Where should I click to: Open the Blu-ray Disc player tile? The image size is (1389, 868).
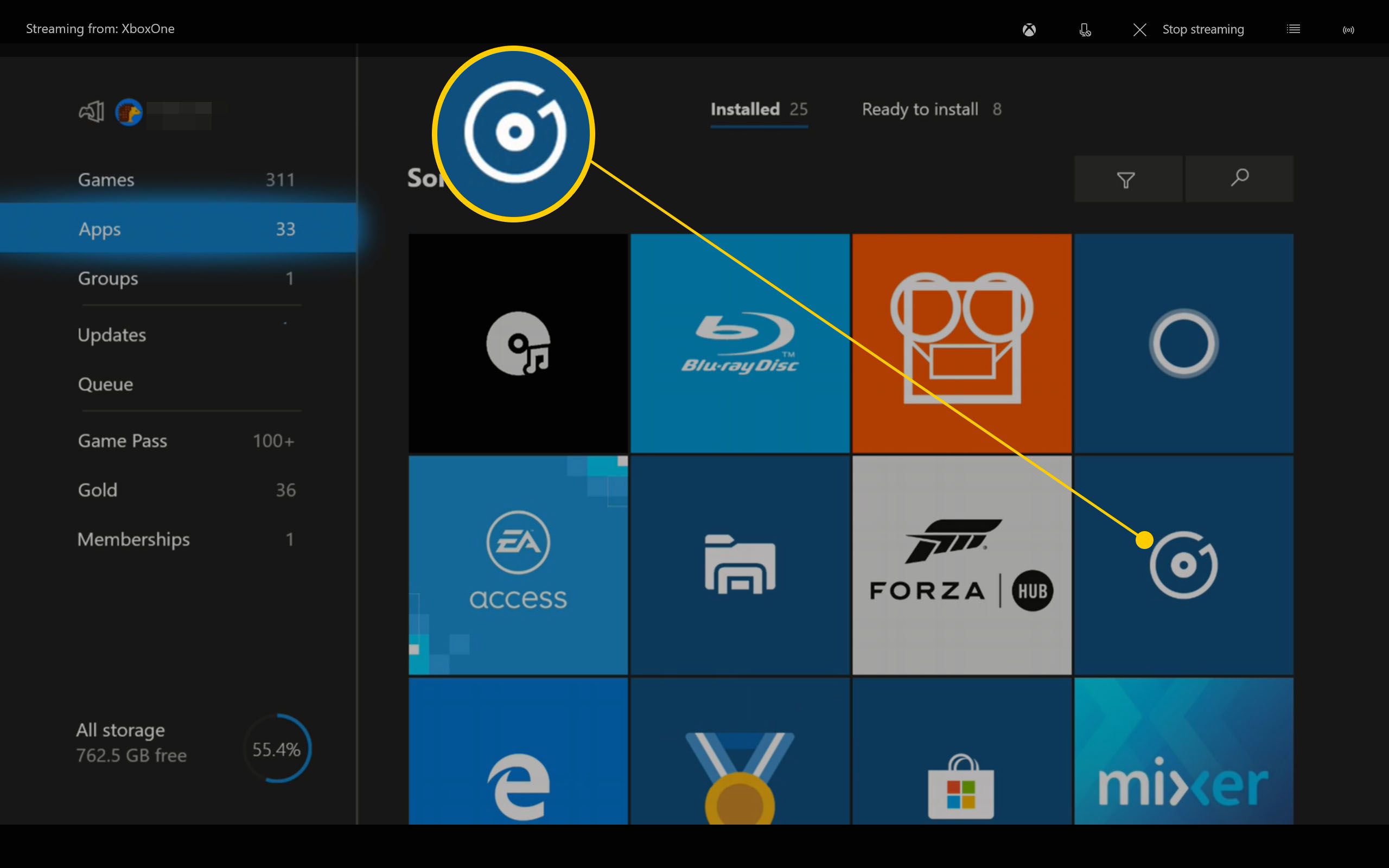pyautogui.click(x=740, y=343)
